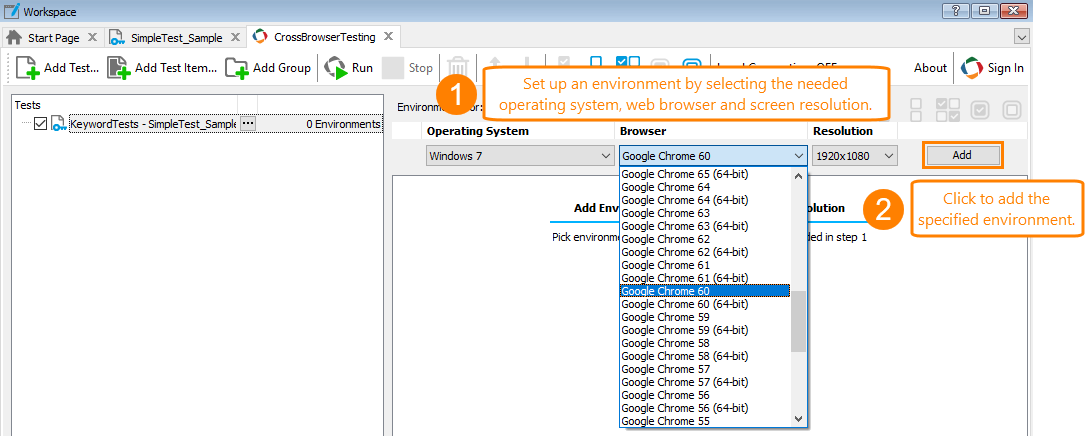Click the grayed Stop button
This screenshot has height=436, width=1092.
pos(407,68)
